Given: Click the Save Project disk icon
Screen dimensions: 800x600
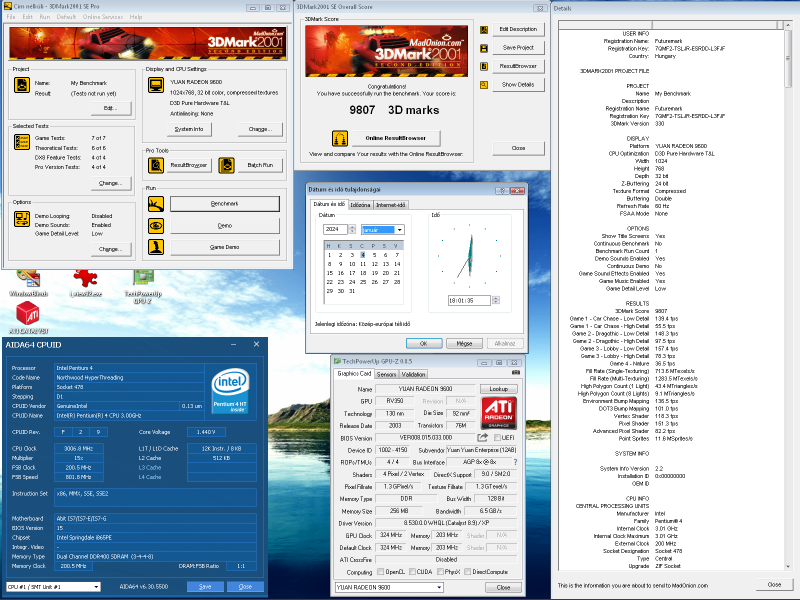Looking at the screenshot, I should (x=484, y=48).
